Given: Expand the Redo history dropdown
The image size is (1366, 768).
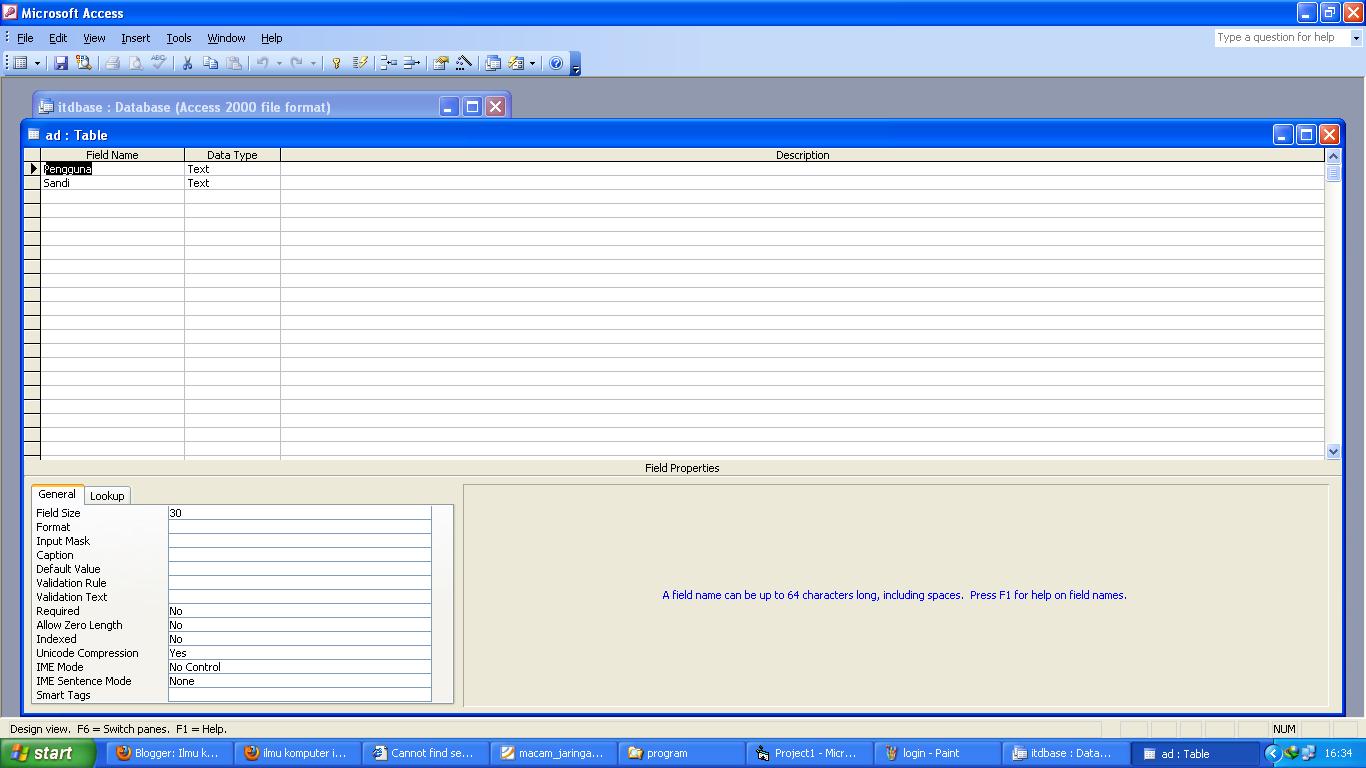Looking at the screenshot, I should pyautogui.click(x=313, y=63).
